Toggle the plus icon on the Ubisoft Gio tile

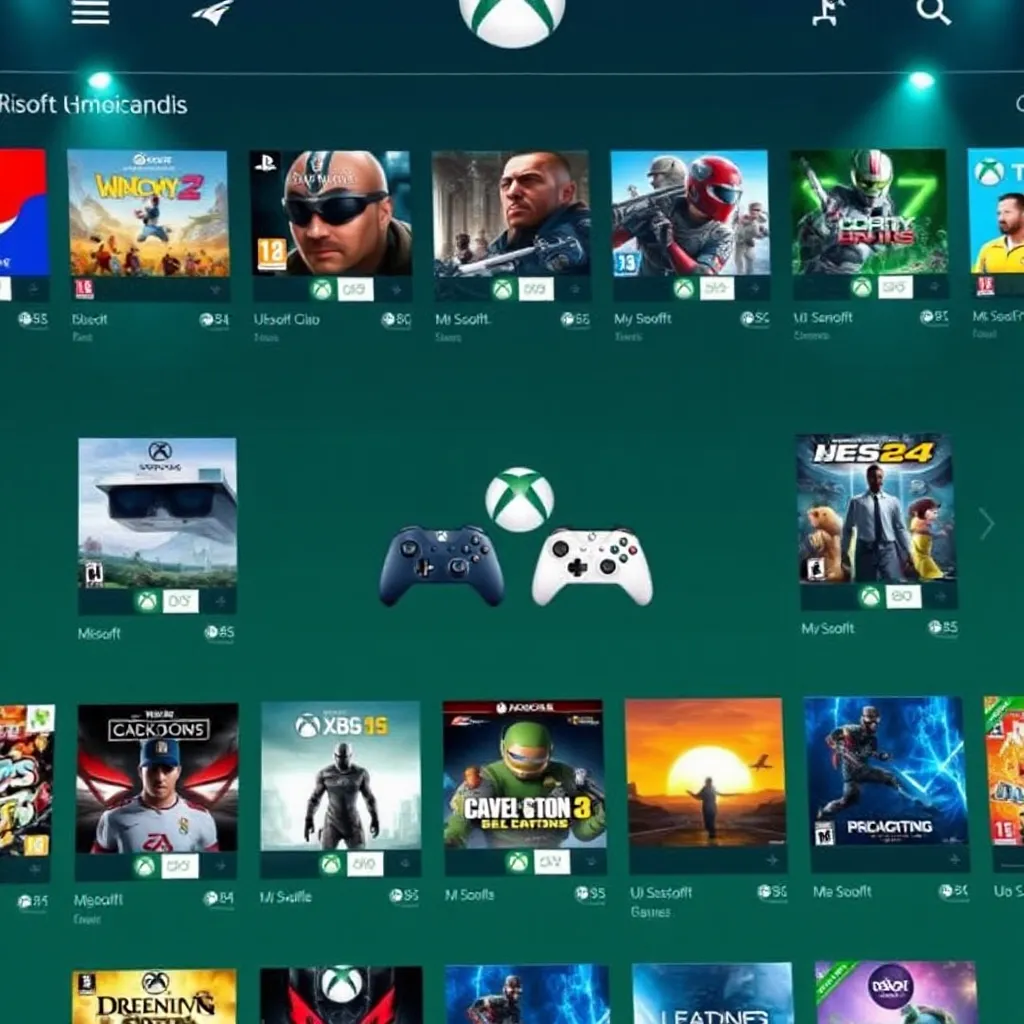pyautogui.click(x=395, y=289)
